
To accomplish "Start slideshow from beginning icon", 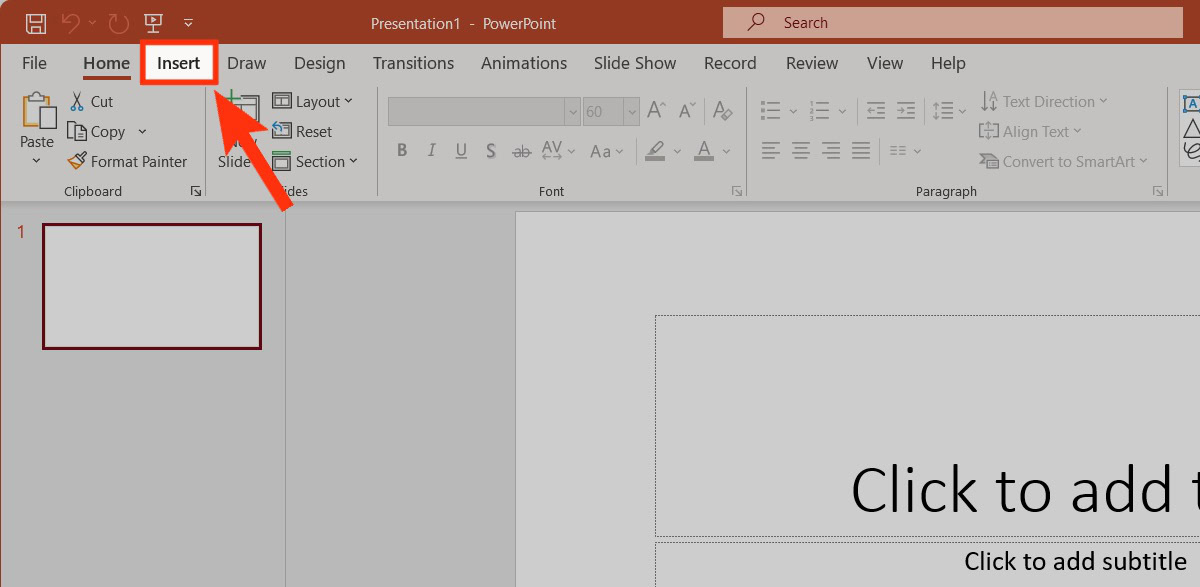I will (x=153, y=23).
